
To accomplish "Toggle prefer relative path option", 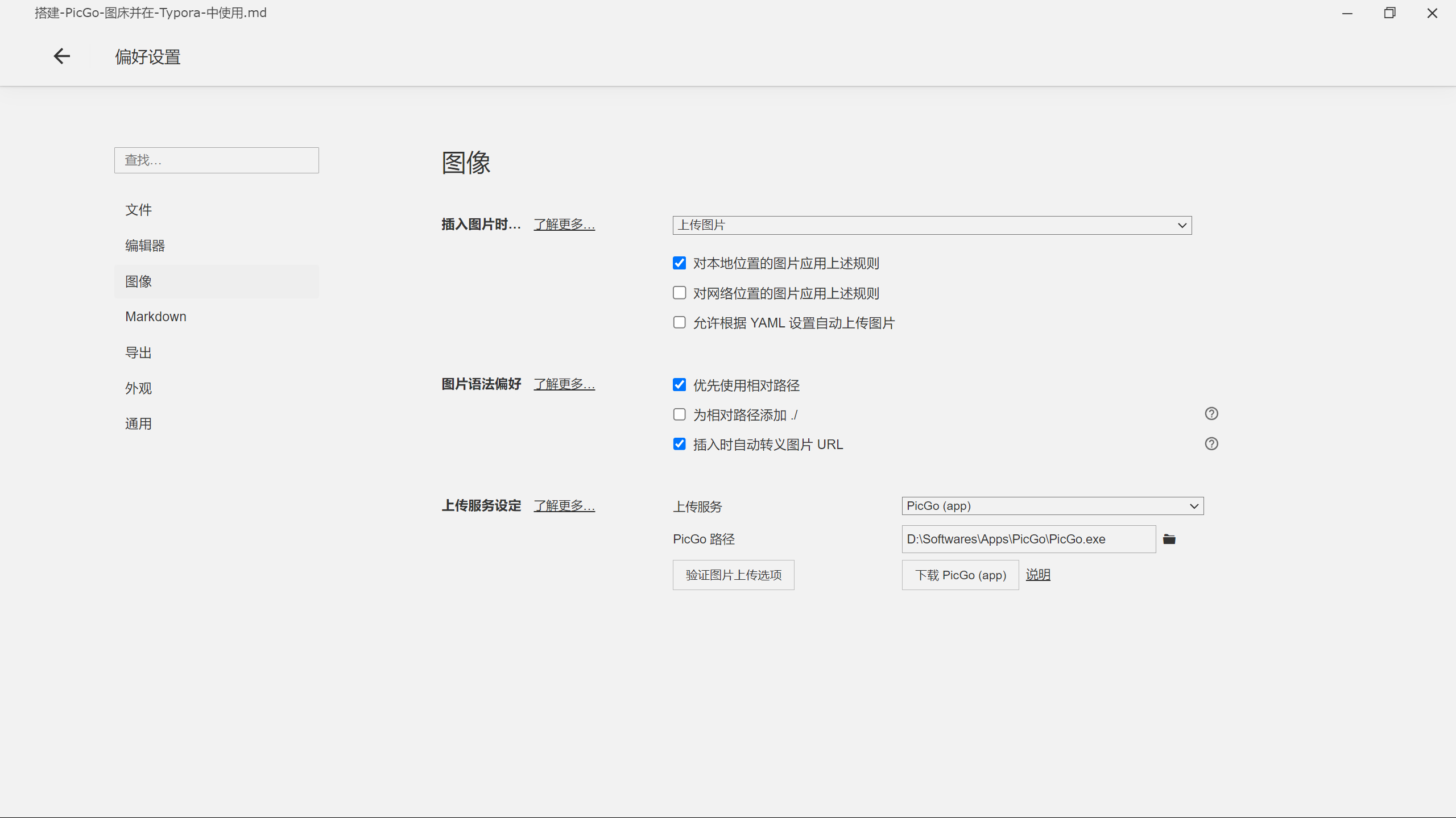I will click(679, 385).
